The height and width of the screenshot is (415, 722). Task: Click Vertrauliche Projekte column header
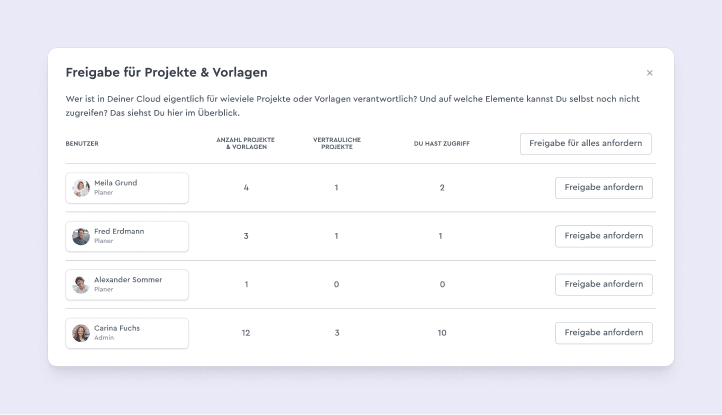(337, 143)
